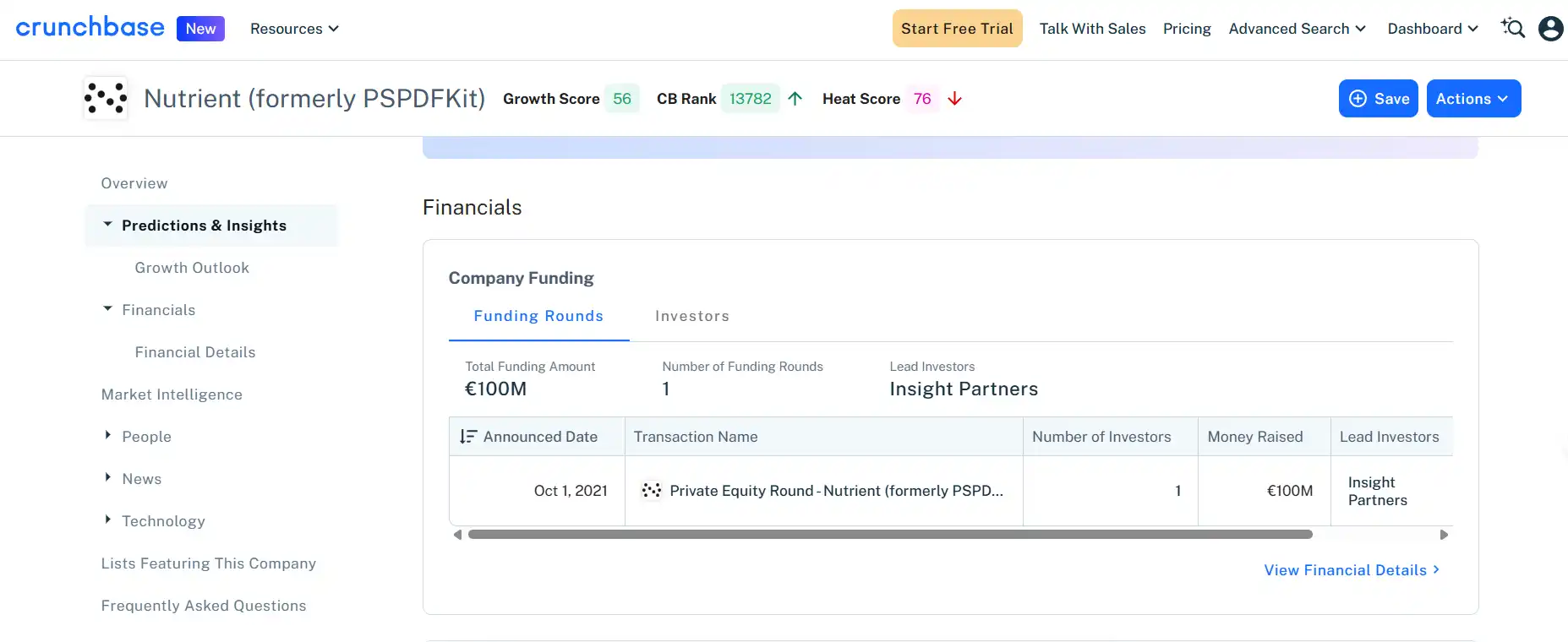
Task: Expand the Technology sidebar section
Action: 107,520
